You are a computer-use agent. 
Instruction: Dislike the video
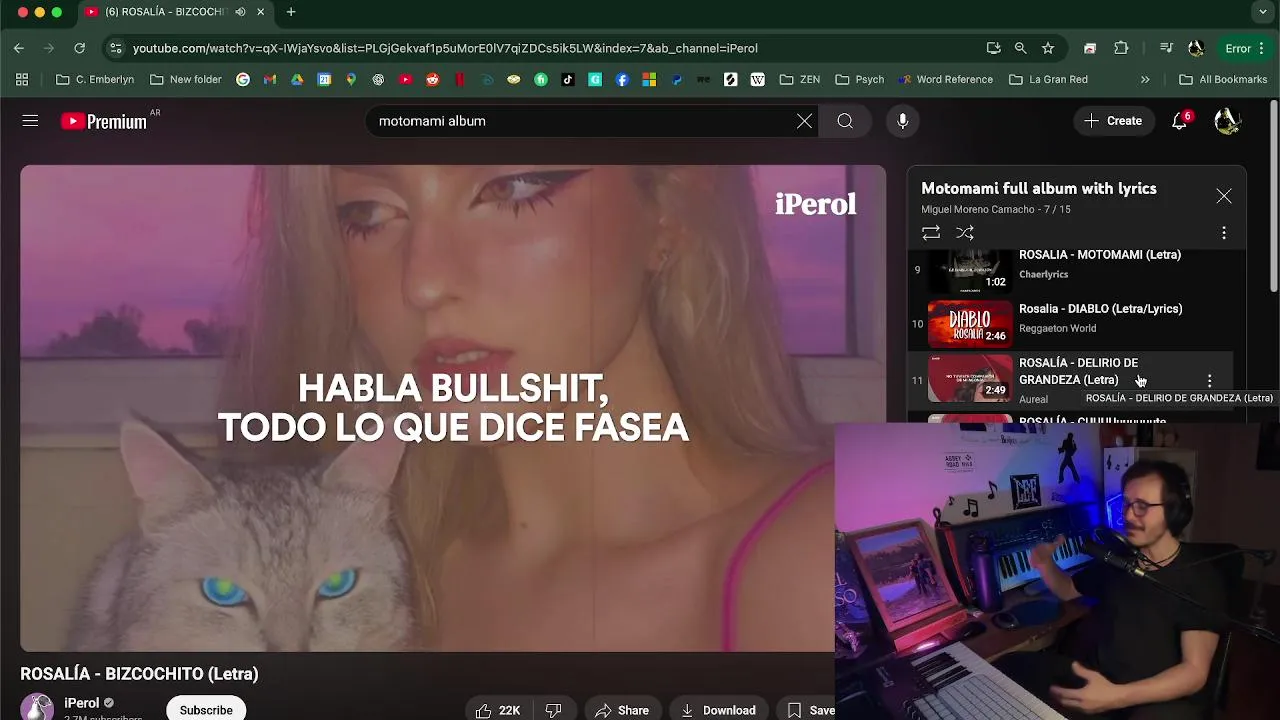[553, 710]
